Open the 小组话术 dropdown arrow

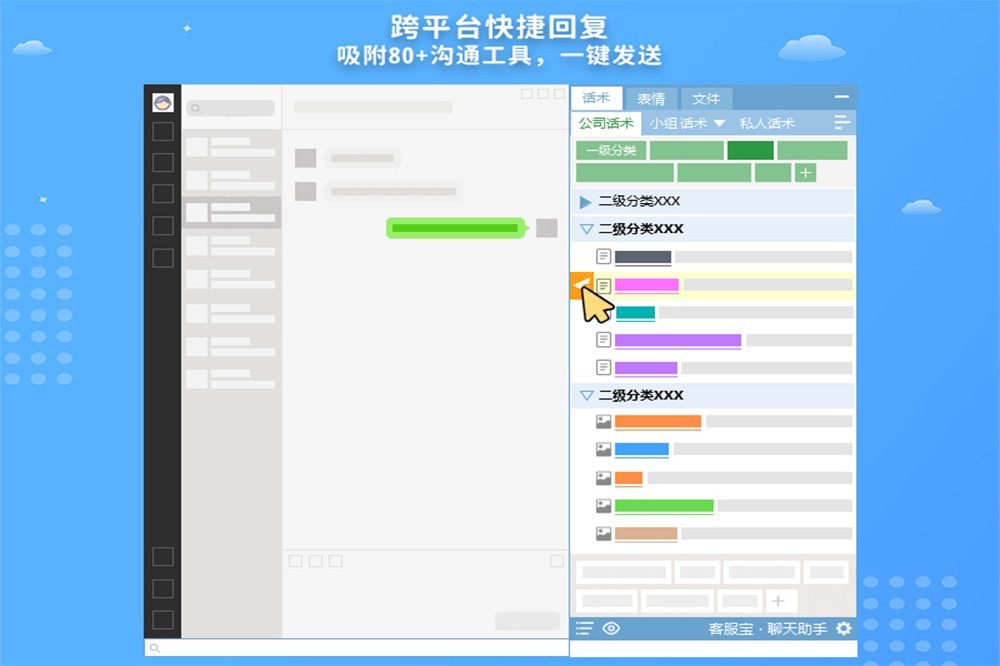tap(719, 124)
